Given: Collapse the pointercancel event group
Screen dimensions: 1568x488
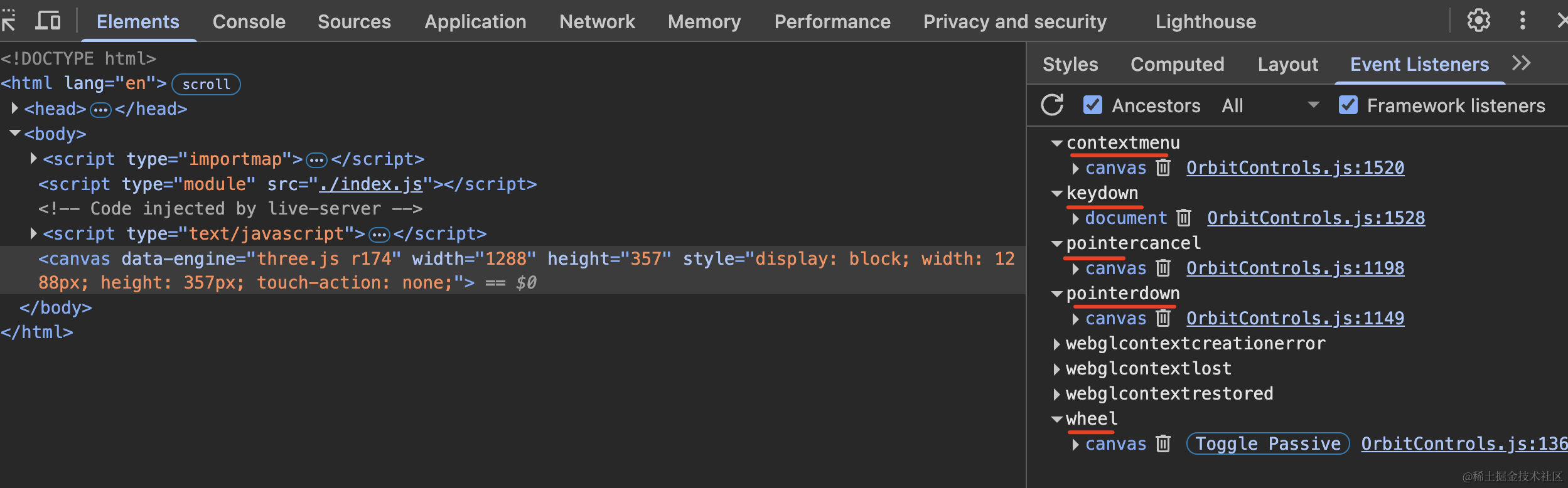Looking at the screenshot, I should pyautogui.click(x=1057, y=243).
